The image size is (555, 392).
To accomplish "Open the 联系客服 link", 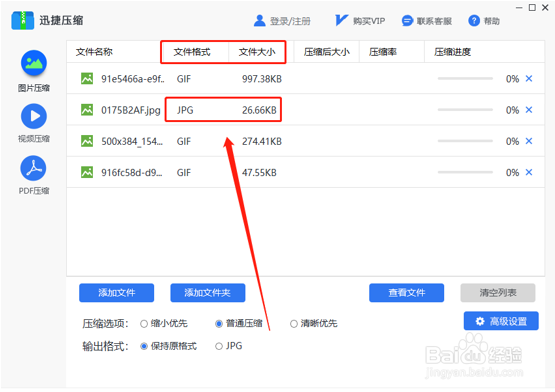I will (434, 21).
